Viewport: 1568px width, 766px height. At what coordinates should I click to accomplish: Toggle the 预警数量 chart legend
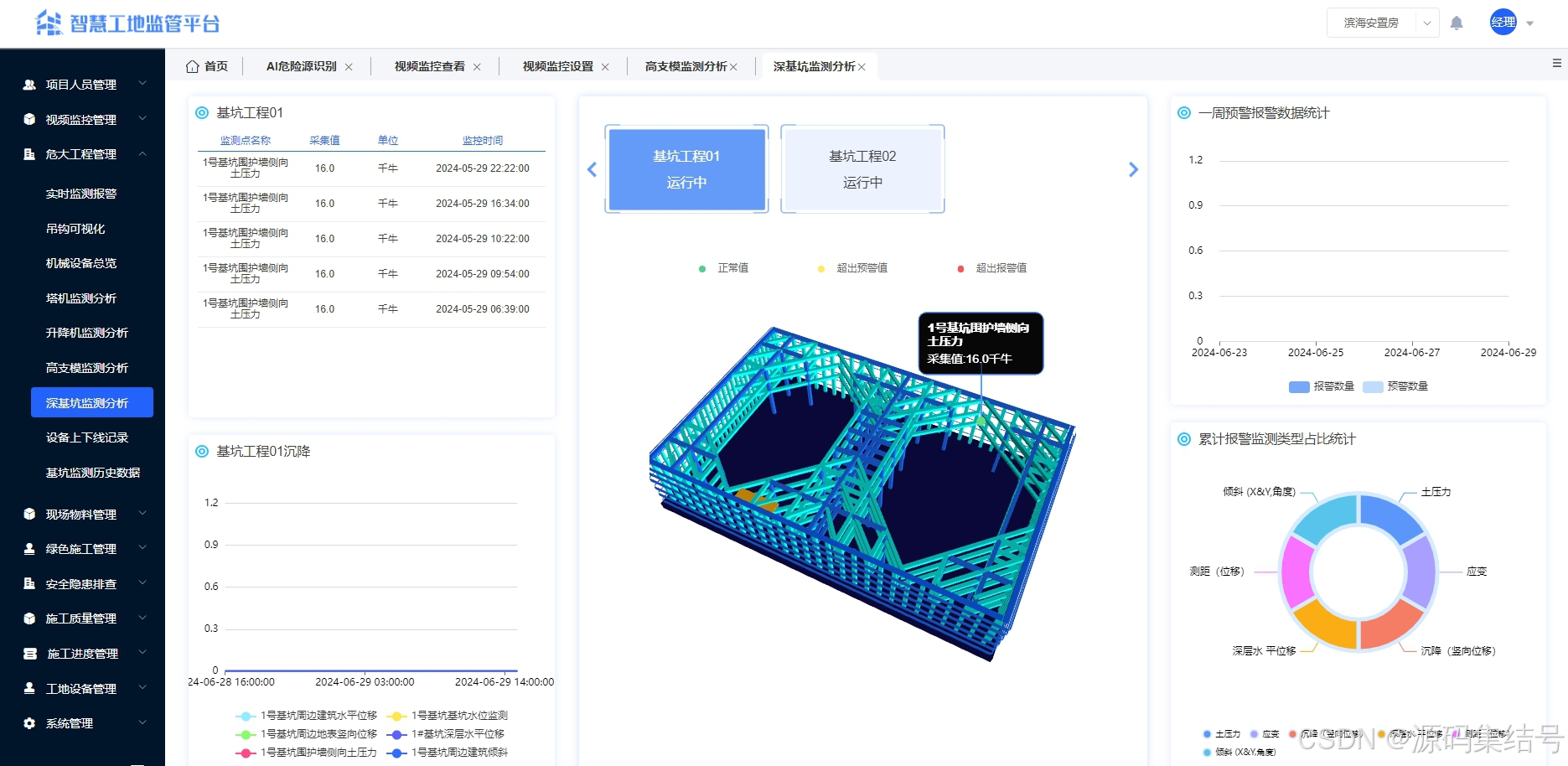click(x=1395, y=386)
